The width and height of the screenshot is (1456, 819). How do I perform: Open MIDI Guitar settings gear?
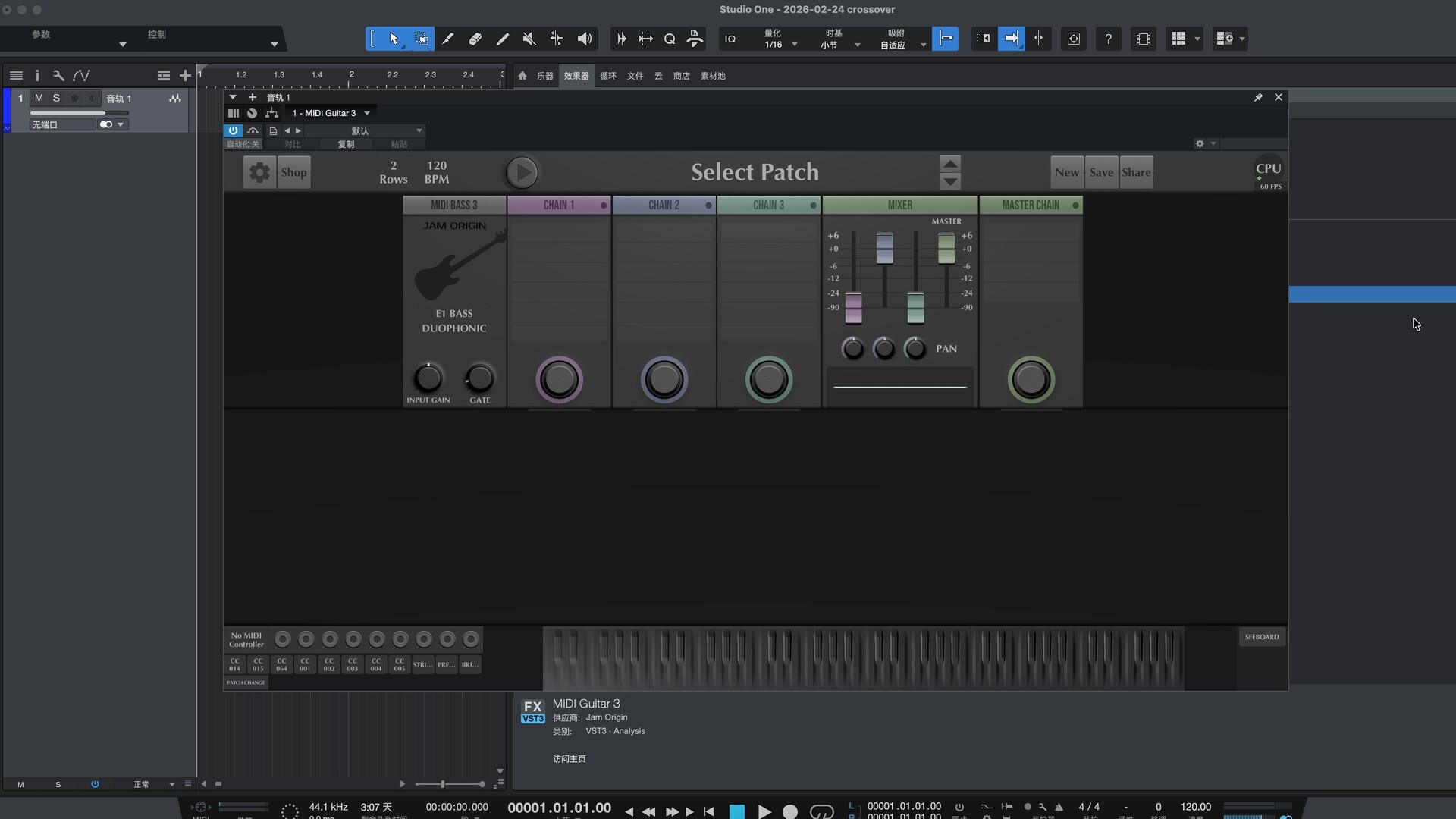point(259,172)
